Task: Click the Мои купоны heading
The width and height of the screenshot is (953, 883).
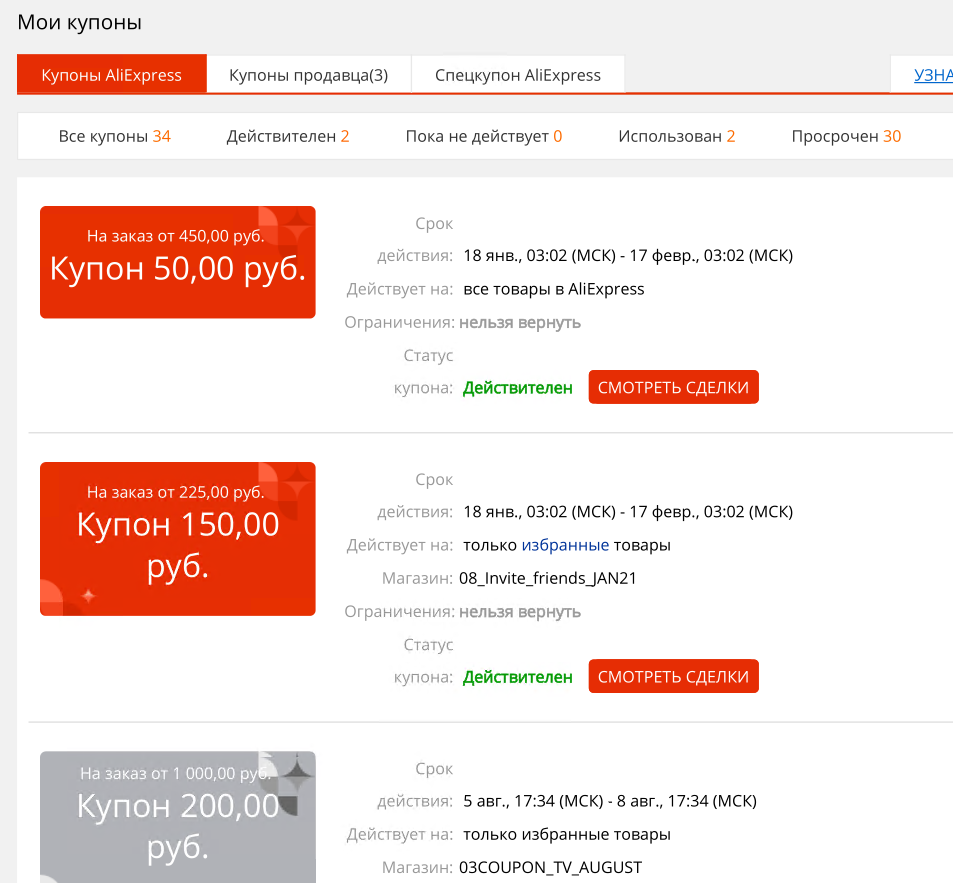Action: (x=80, y=22)
